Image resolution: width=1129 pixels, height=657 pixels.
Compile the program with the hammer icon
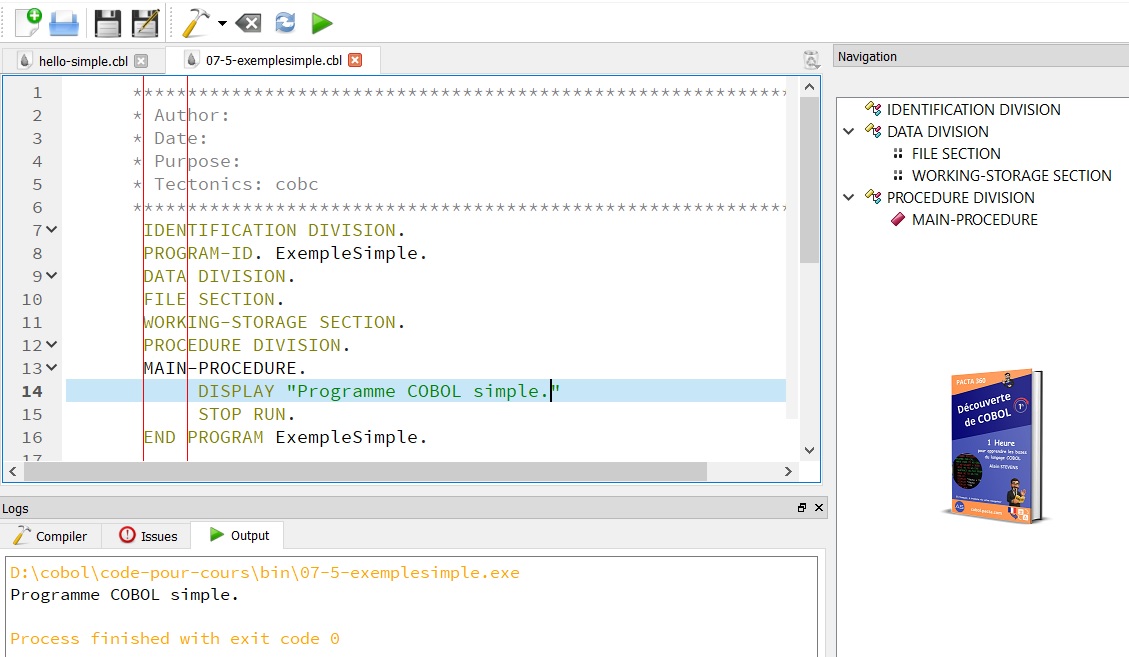[x=195, y=23]
